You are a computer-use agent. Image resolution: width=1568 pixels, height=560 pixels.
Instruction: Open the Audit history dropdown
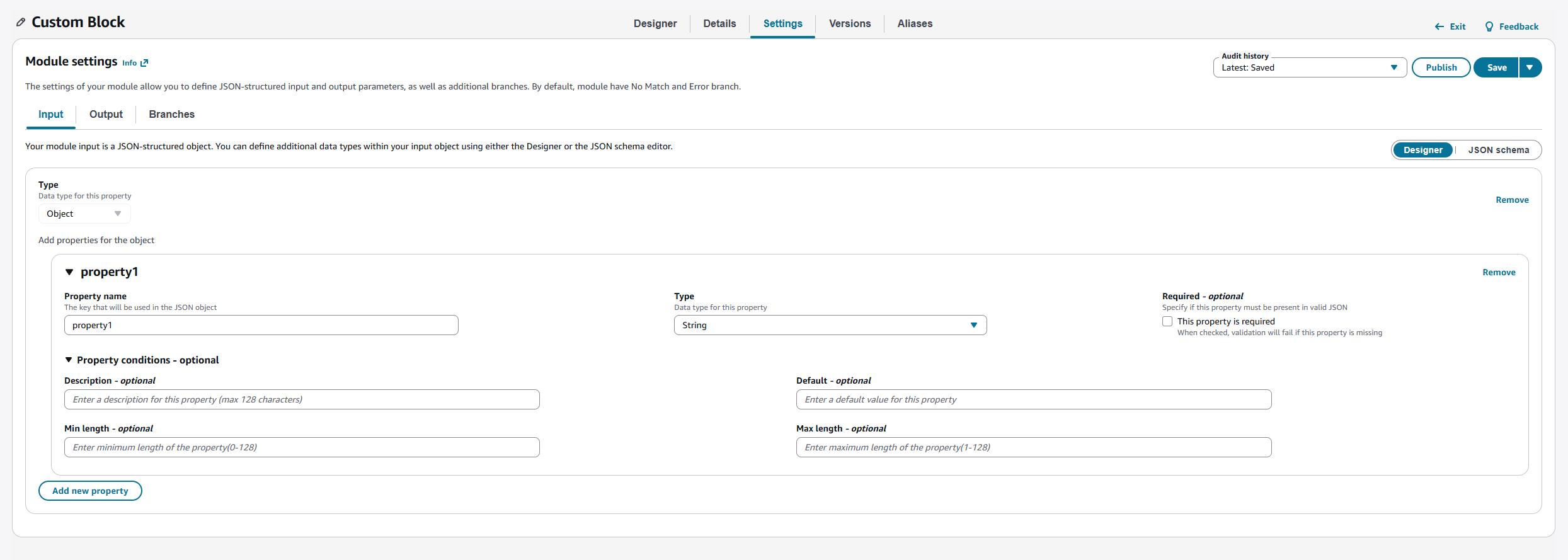click(x=1309, y=67)
